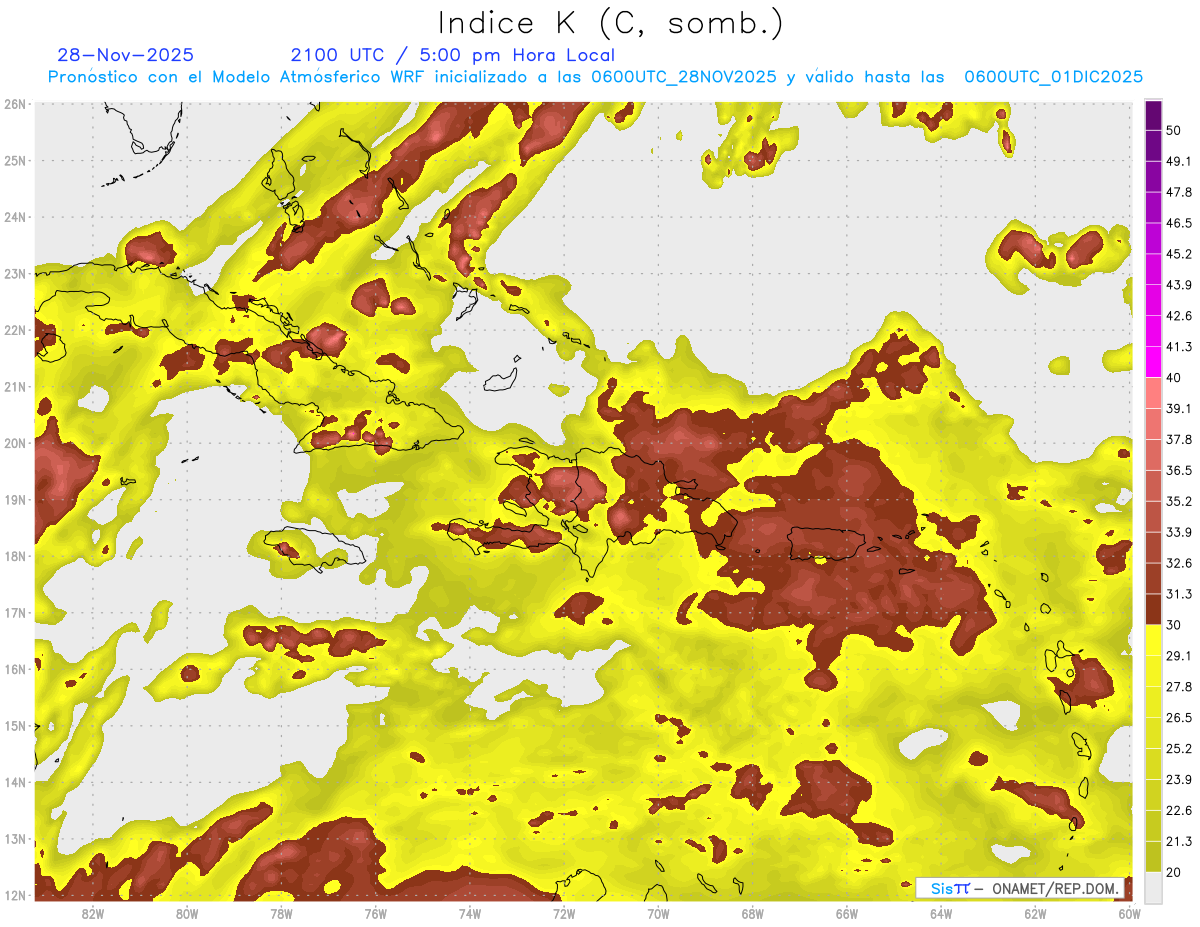This screenshot has height=927, width=1200.
Task: Select the '74W' longitude label
Action: tap(470, 913)
